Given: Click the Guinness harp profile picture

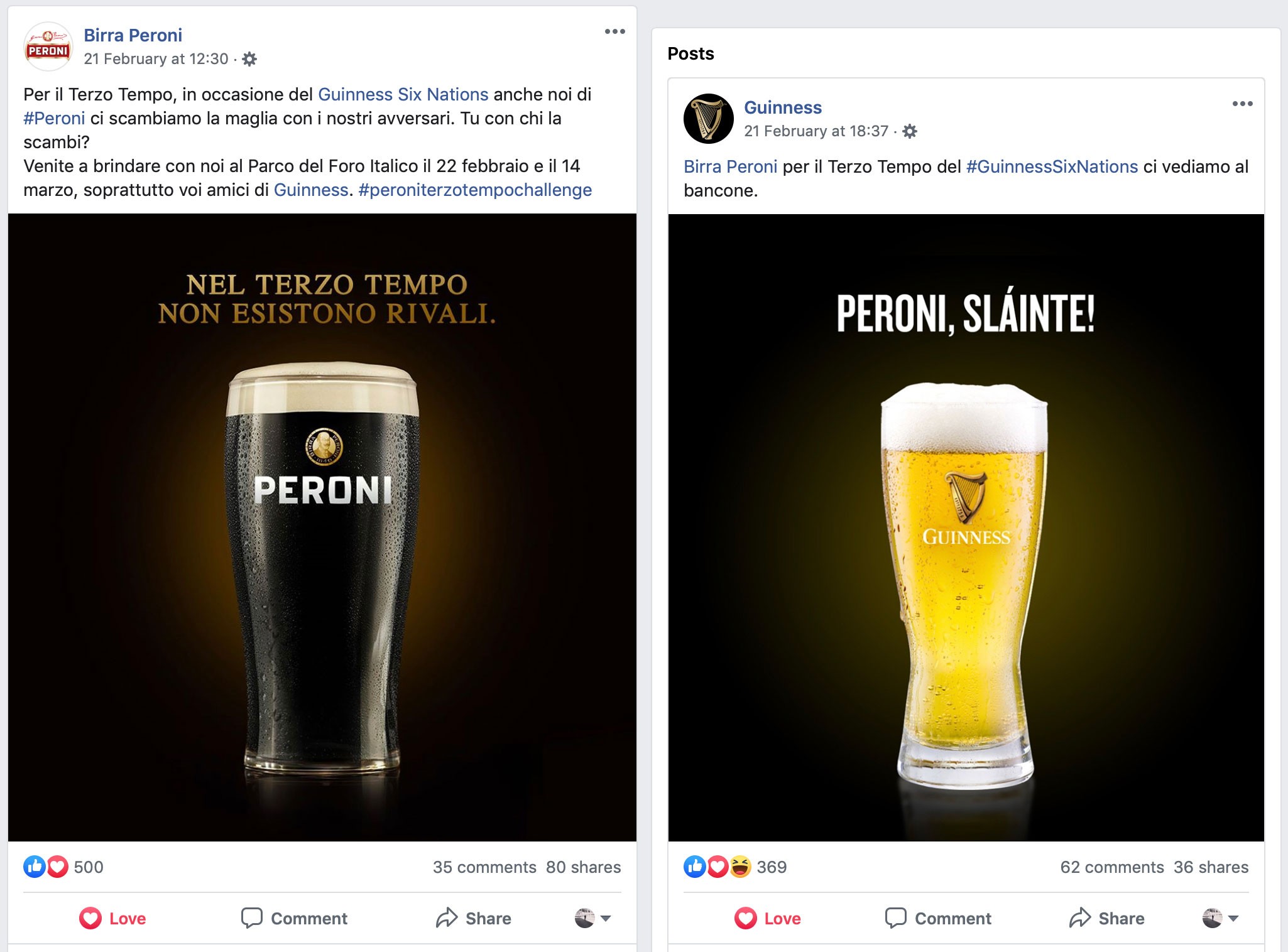Looking at the screenshot, I should point(708,119).
